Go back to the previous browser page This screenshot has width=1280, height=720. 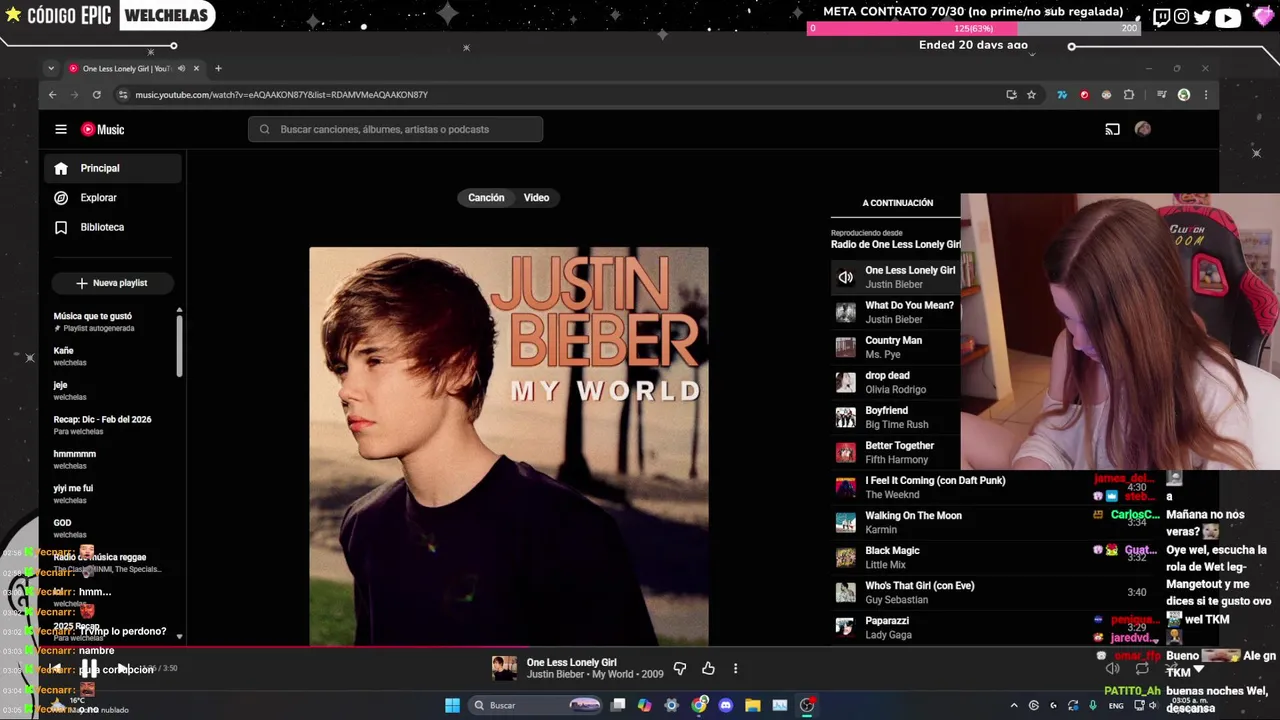pyautogui.click(x=52, y=95)
